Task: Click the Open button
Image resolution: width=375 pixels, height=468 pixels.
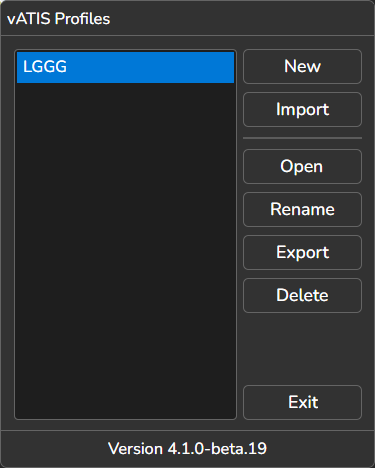Action: click(x=302, y=166)
